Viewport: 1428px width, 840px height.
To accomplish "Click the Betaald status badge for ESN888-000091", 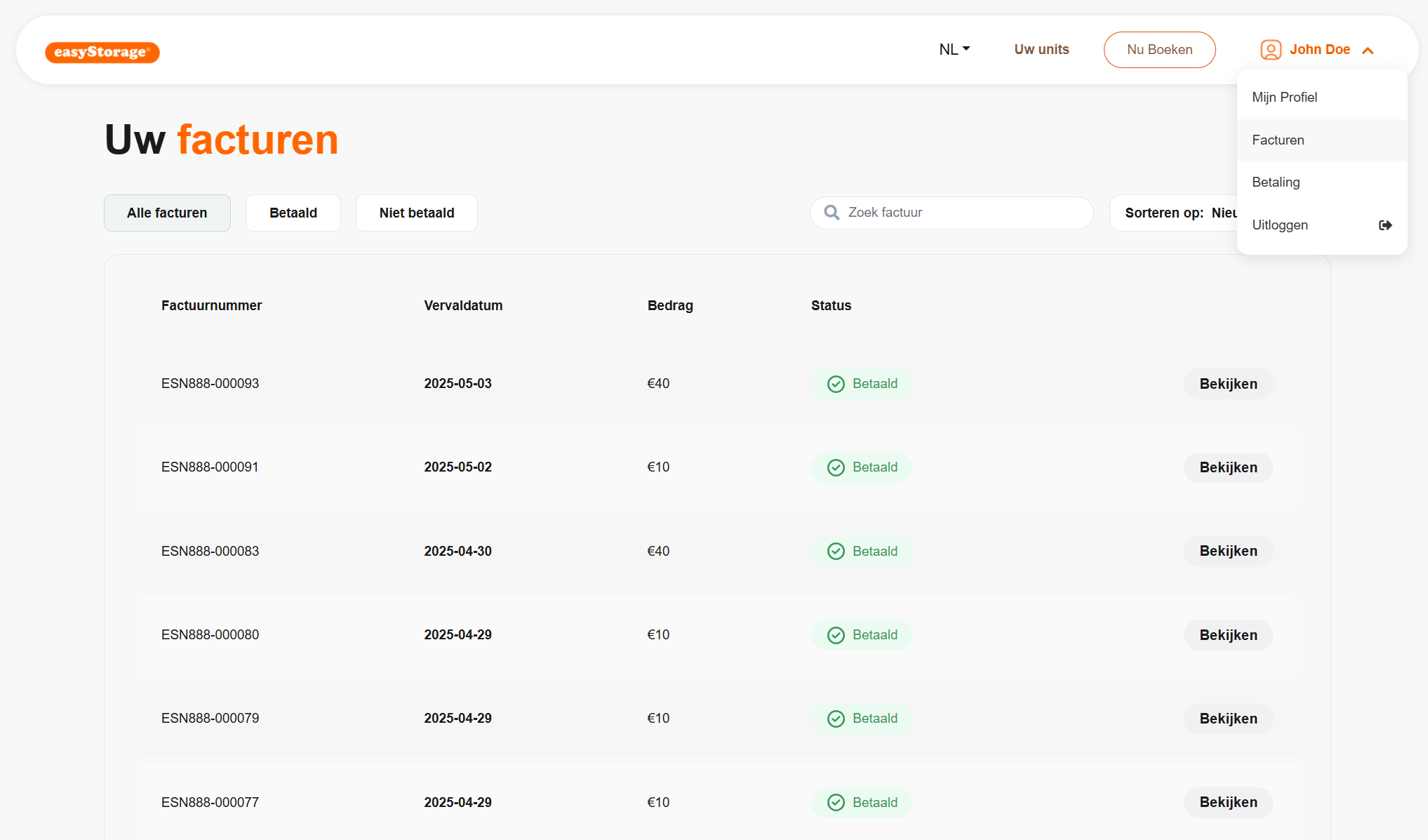I will click(862, 467).
